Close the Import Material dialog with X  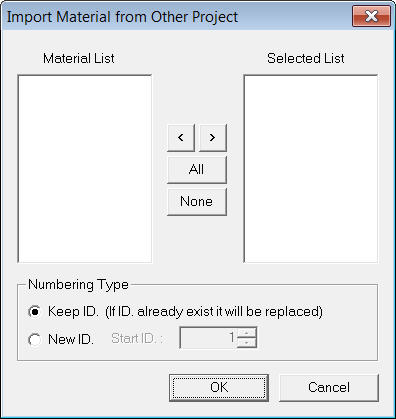[x=371, y=16]
